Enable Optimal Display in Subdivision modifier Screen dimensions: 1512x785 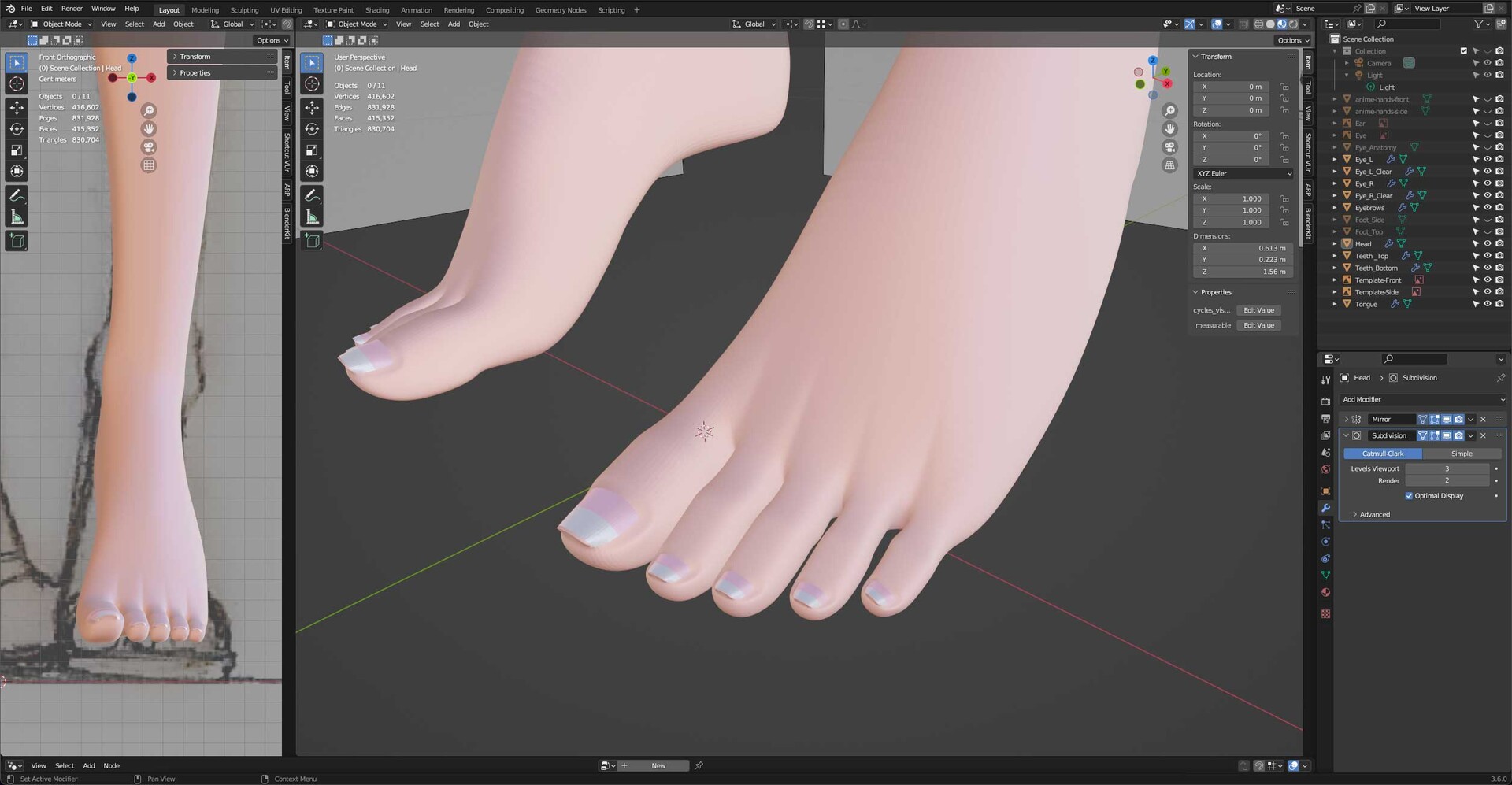coord(1410,495)
